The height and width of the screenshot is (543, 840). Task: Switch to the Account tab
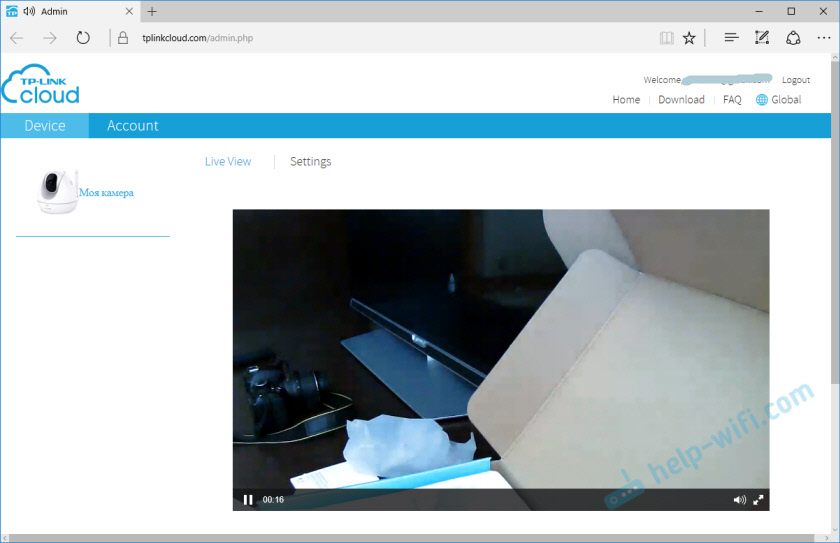pos(132,126)
